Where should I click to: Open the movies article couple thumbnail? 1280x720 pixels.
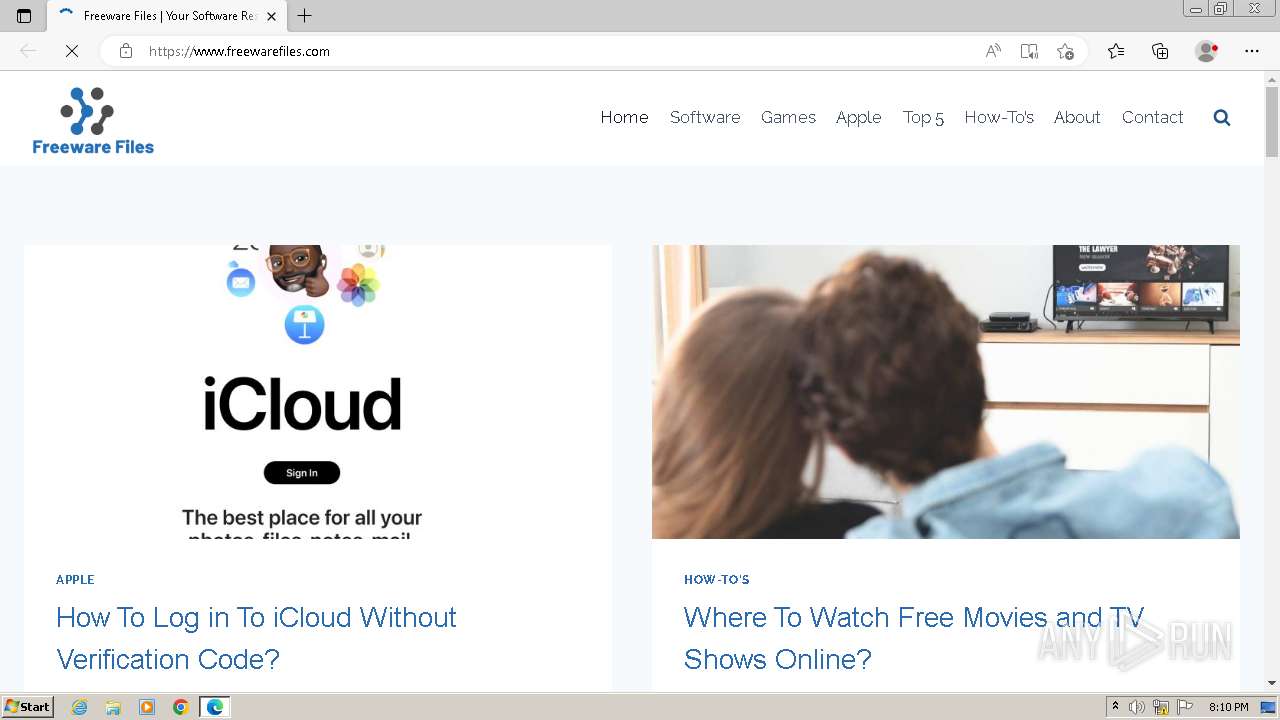(x=946, y=392)
